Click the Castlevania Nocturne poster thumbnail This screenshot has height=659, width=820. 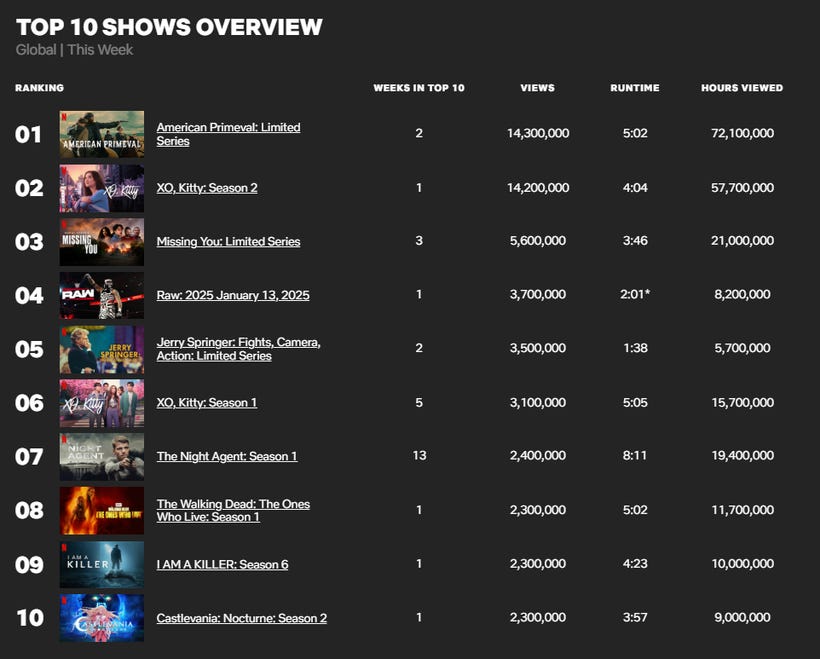(101, 618)
